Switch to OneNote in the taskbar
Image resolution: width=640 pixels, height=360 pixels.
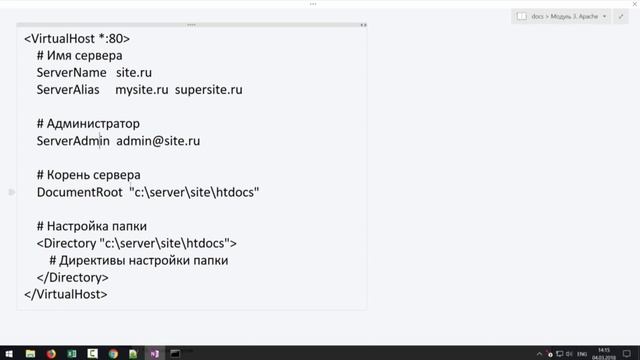point(154,353)
